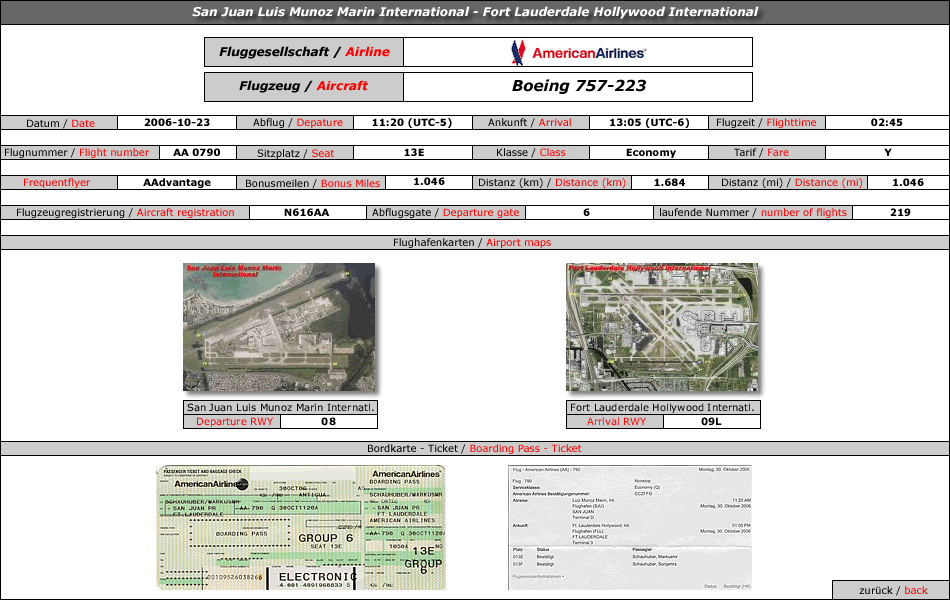Image resolution: width=950 pixels, height=600 pixels.
Task: Click the Abflug / Depature label
Action: tap(297, 122)
